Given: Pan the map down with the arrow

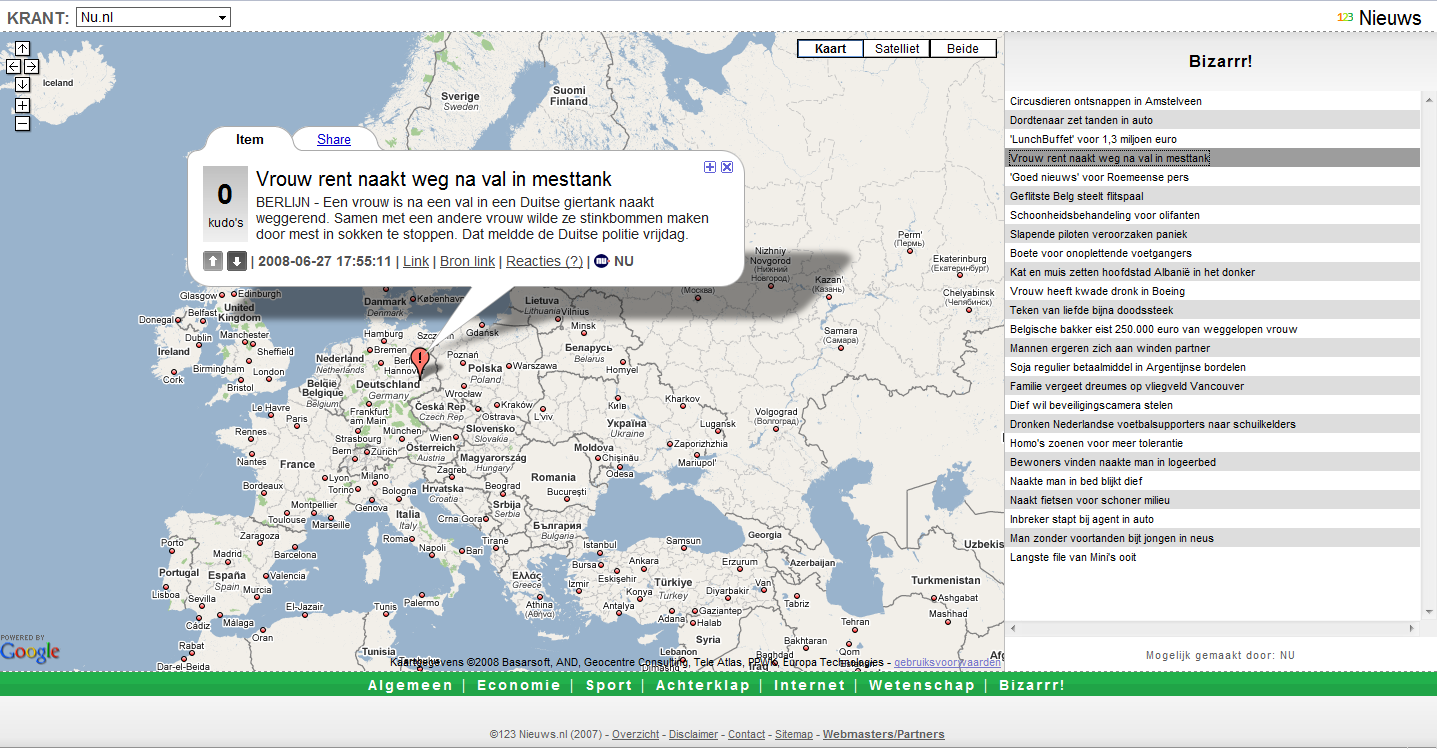Looking at the screenshot, I should tap(23, 84).
